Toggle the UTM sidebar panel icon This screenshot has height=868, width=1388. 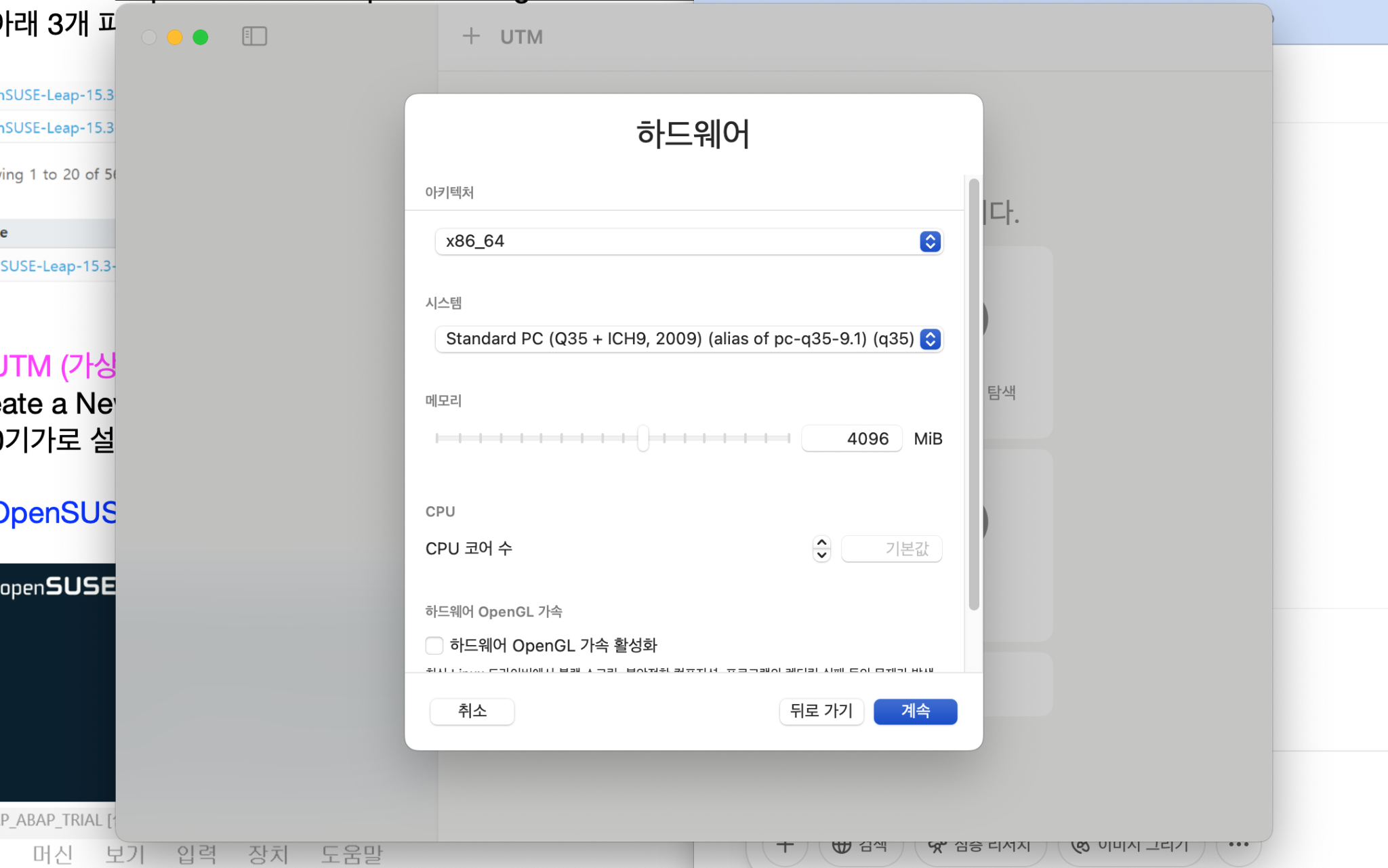254,36
